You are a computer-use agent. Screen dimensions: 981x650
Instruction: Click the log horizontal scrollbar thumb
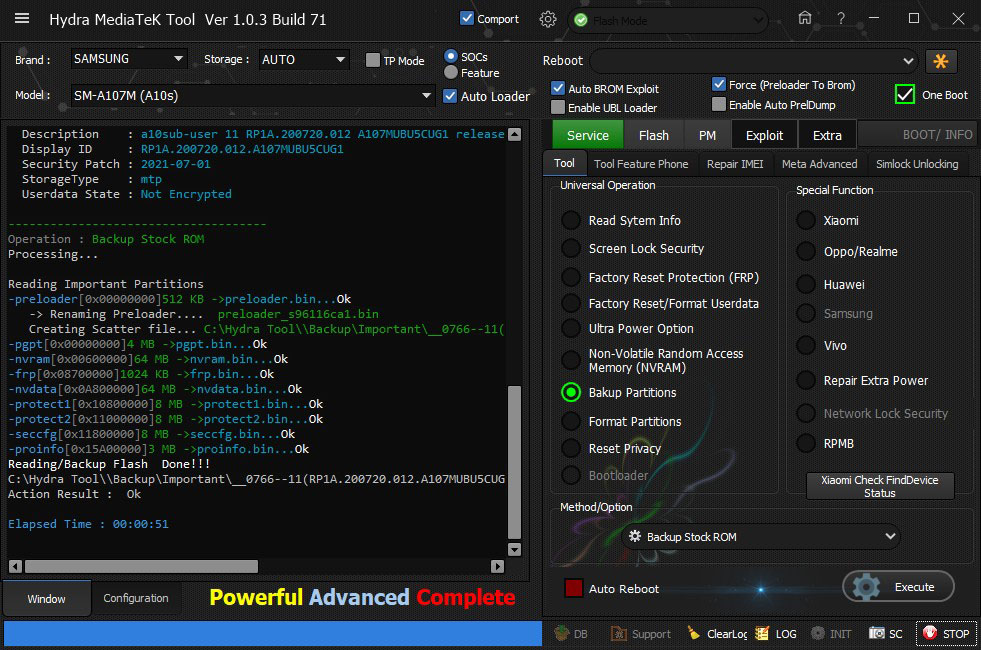141,566
